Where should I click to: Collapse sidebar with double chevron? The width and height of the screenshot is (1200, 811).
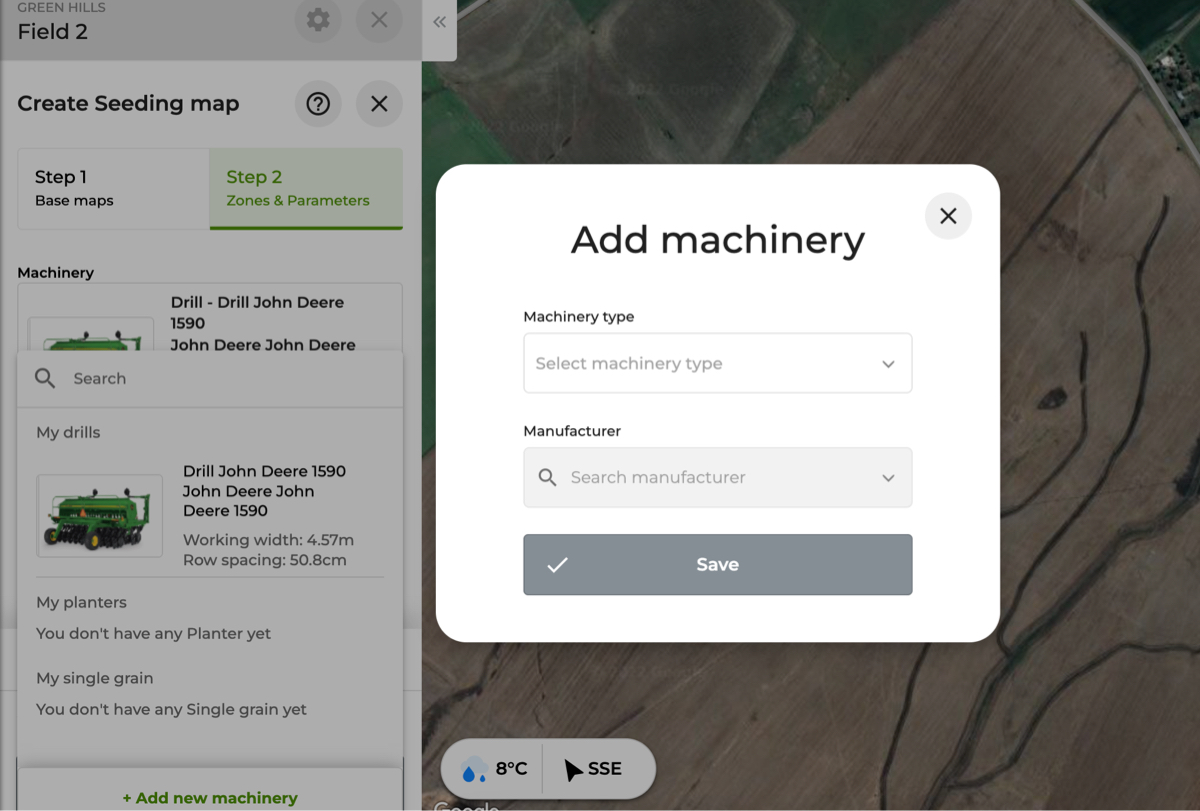pos(439,22)
